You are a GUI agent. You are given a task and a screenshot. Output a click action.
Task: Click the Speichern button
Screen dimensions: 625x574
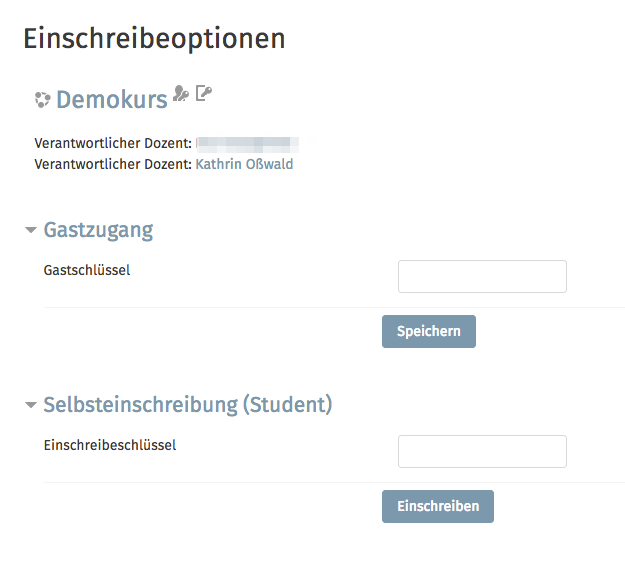429,331
